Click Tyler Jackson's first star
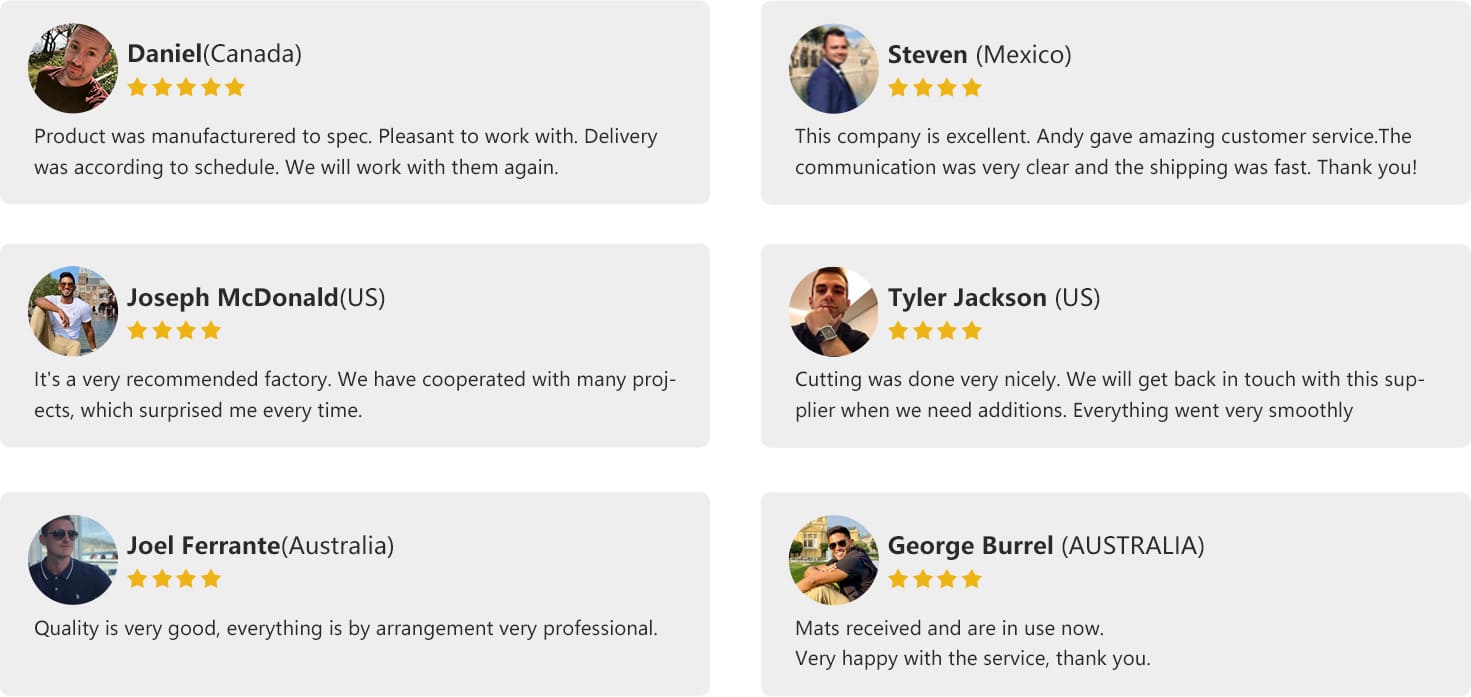Image resolution: width=1471 pixels, height=697 pixels. tap(898, 330)
